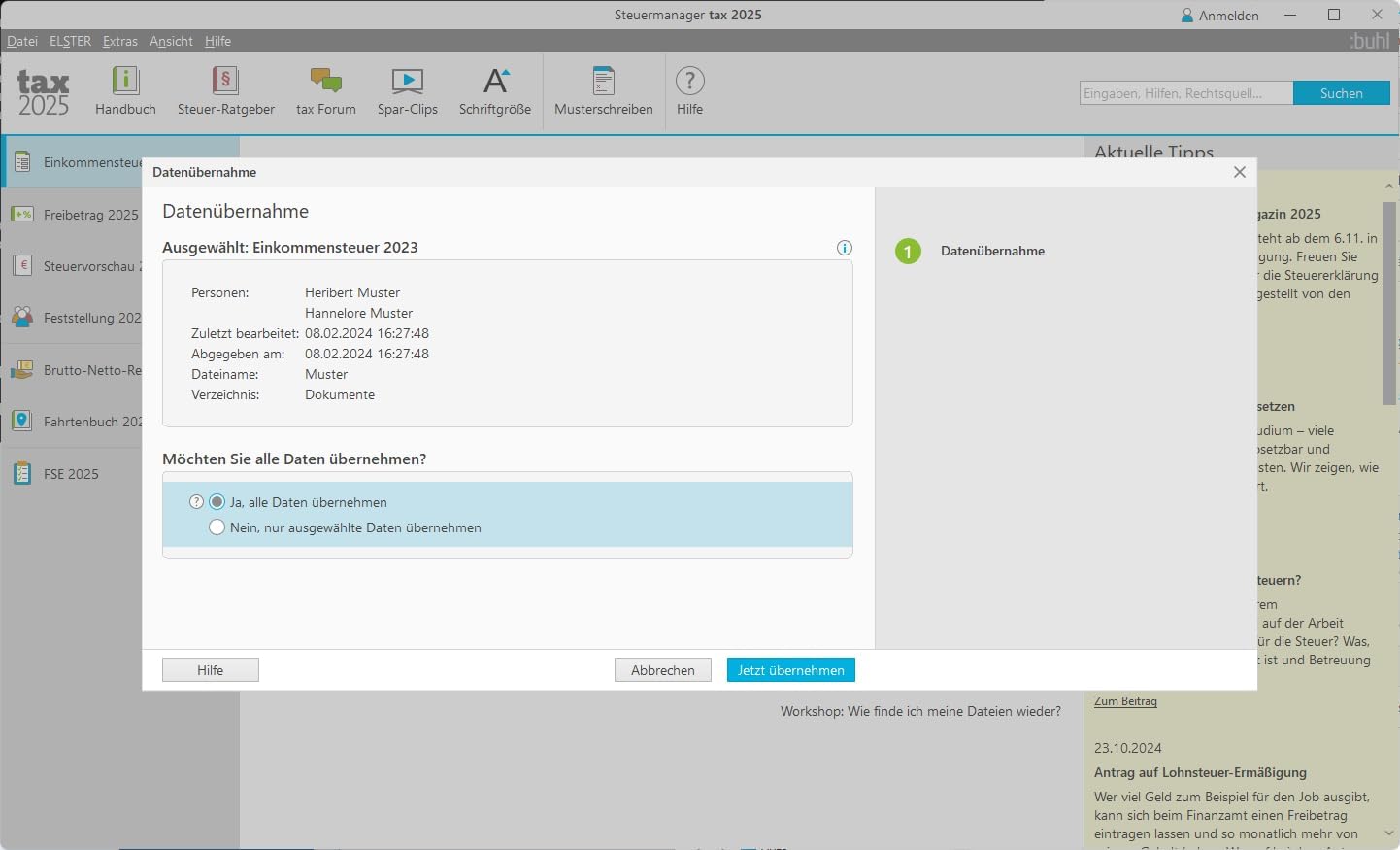Open the Datei menu

click(x=22, y=41)
